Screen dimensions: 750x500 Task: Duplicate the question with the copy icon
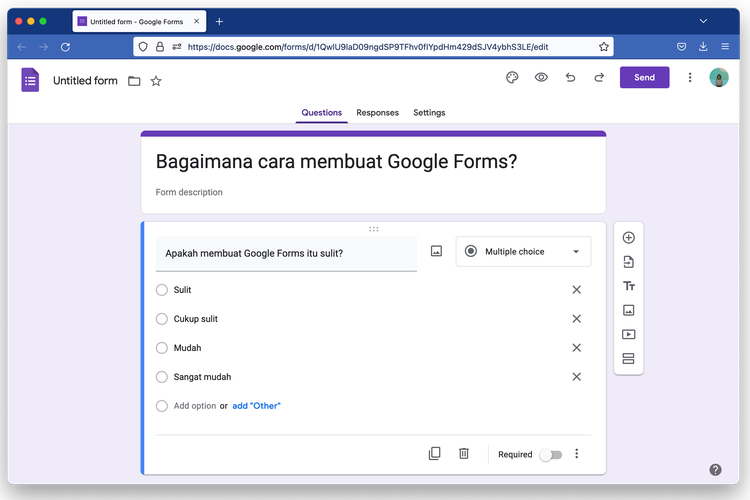click(x=434, y=454)
